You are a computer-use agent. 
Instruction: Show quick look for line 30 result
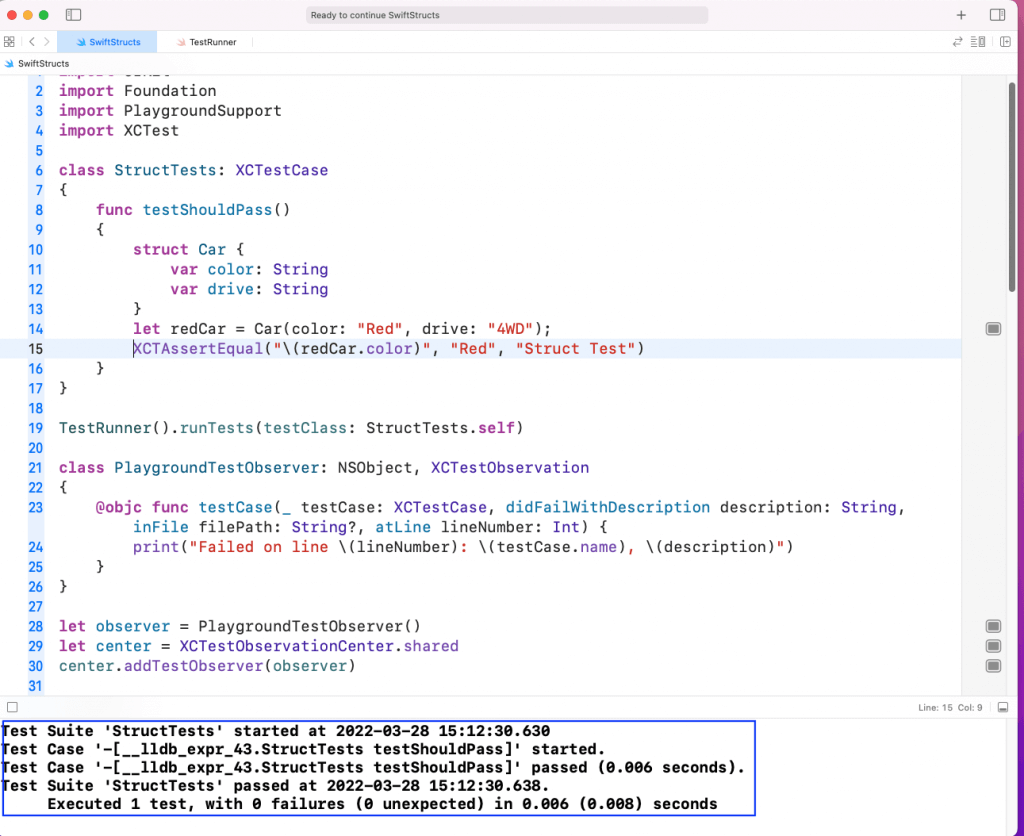(993, 666)
